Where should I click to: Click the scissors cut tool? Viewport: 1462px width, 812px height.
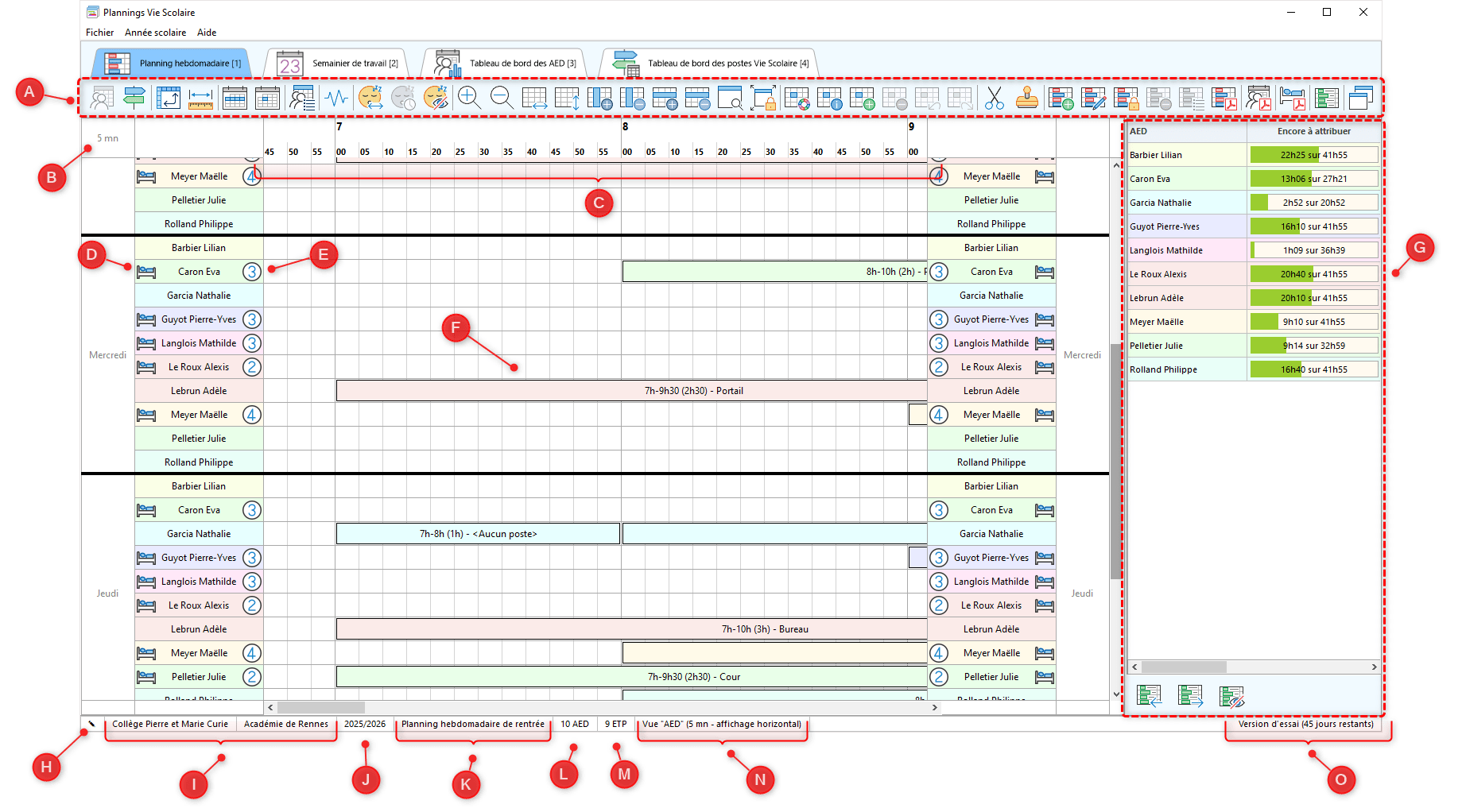(x=994, y=98)
